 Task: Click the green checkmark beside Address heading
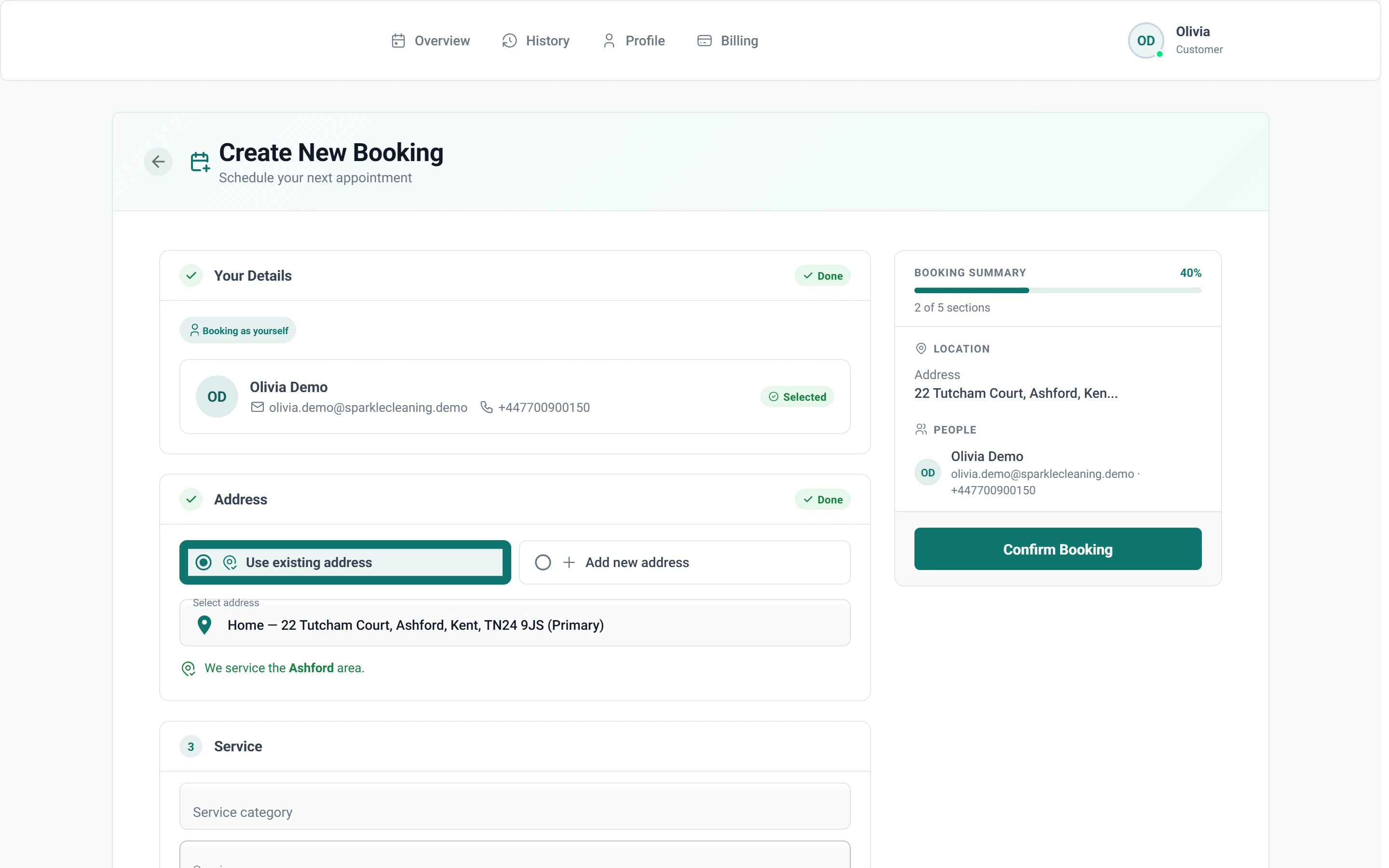point(191,500)
